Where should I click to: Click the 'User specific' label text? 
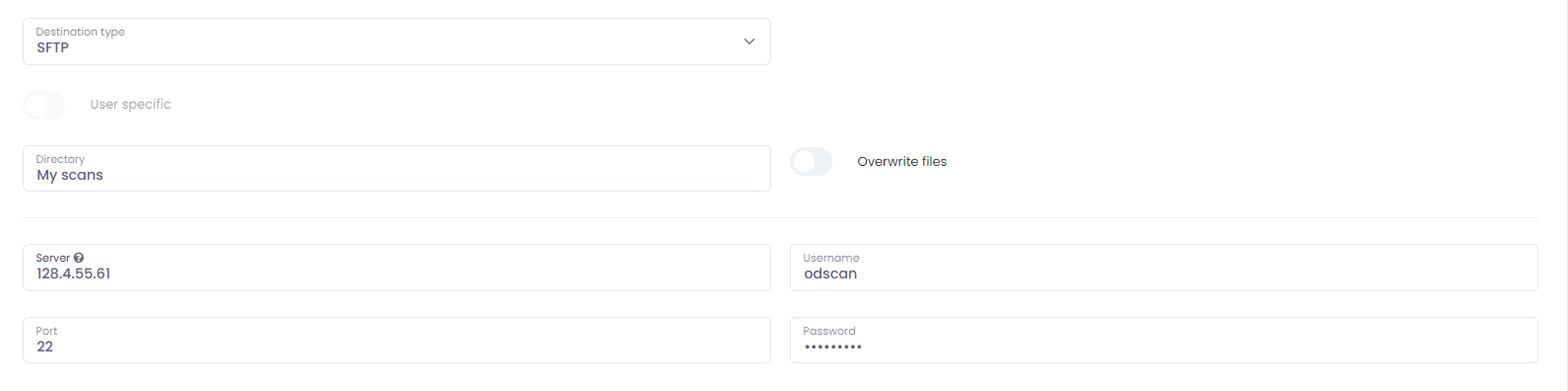pos(130,105)
